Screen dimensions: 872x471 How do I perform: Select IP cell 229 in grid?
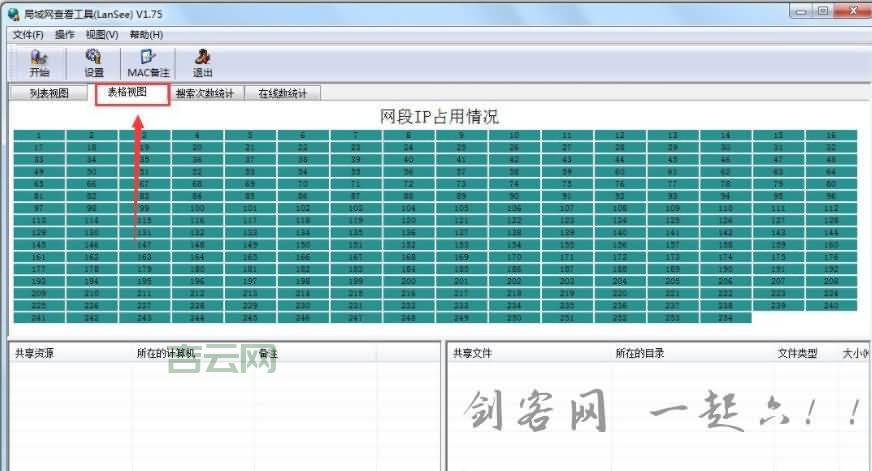250,305
